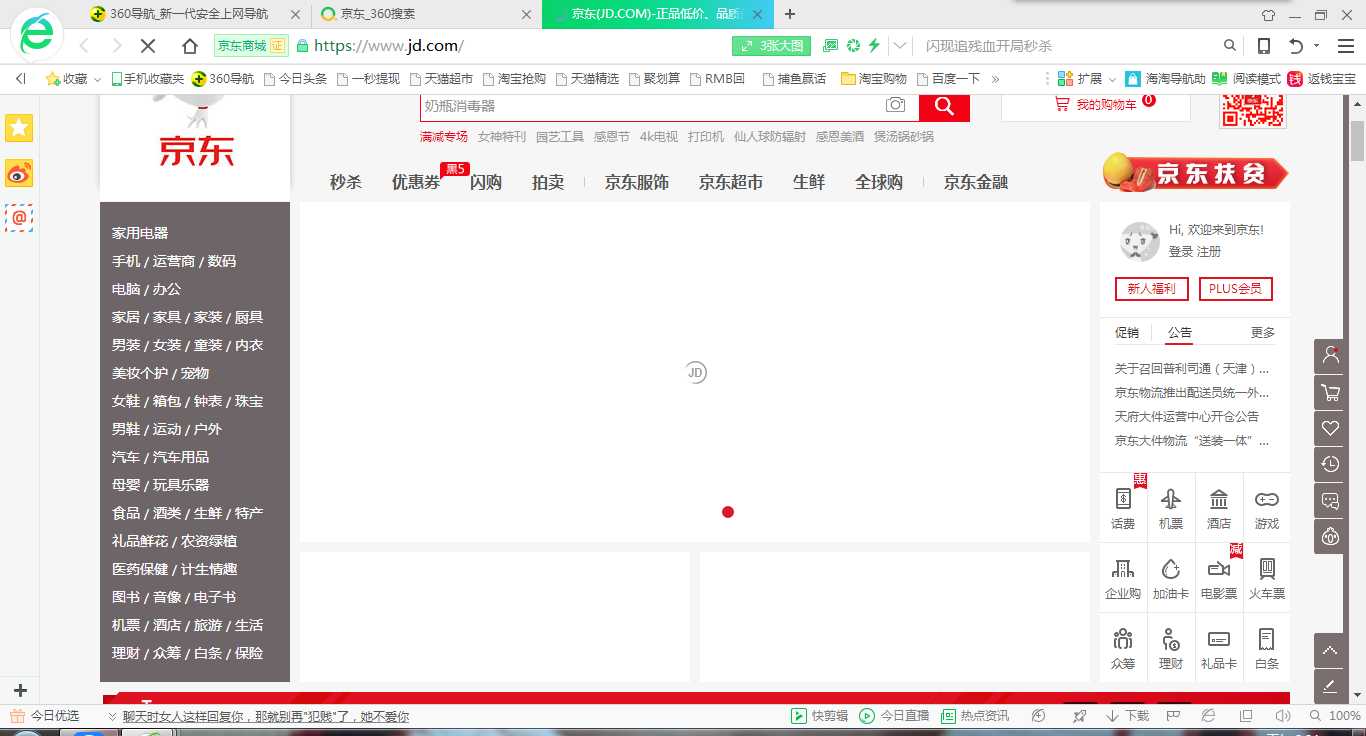Open the shopping cart icon in right sidebar

(x=1330, y=392)
